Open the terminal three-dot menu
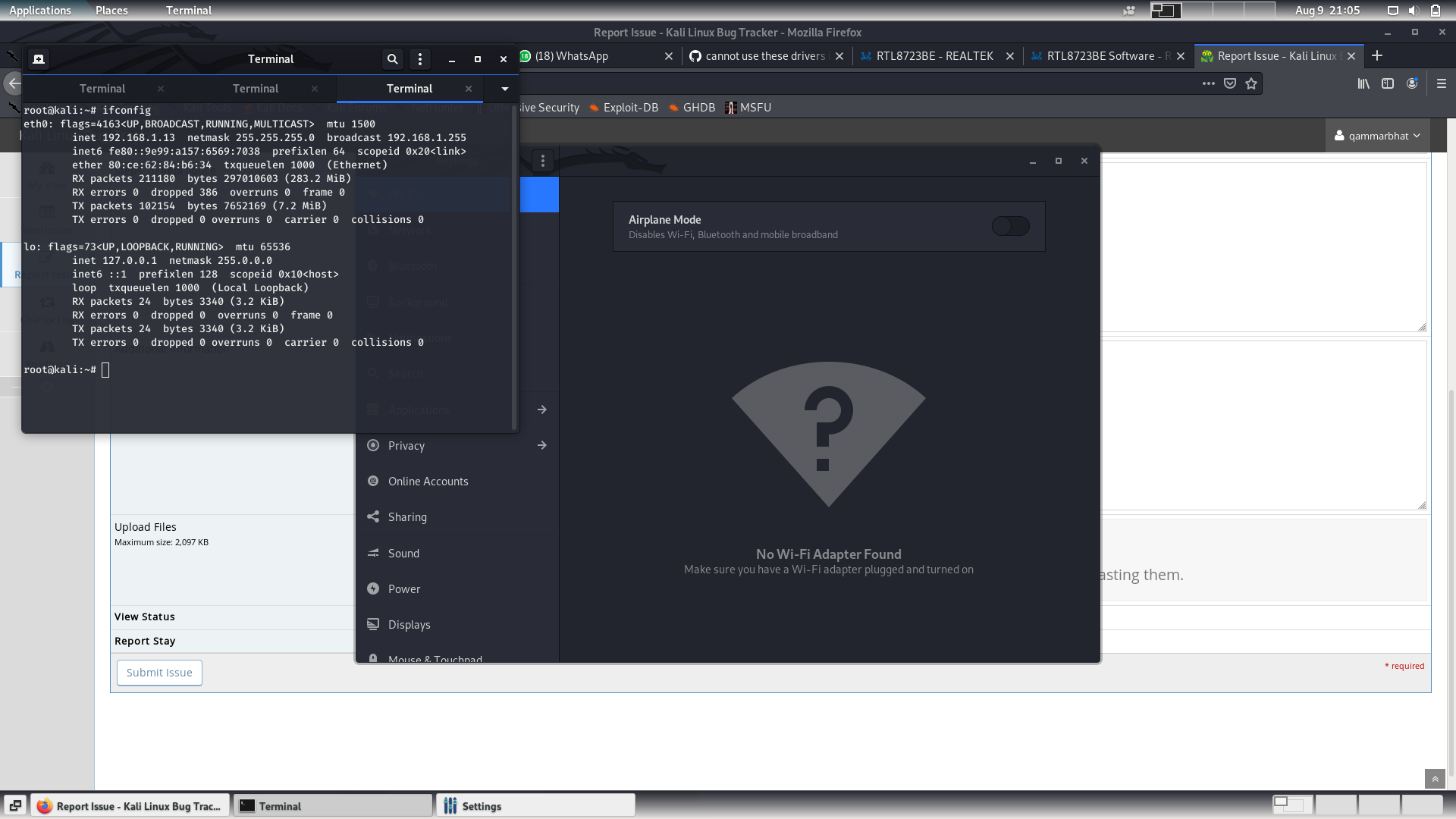Viewport: 1456px width, 819px height. pyautogui.click(x=420, y=59)
